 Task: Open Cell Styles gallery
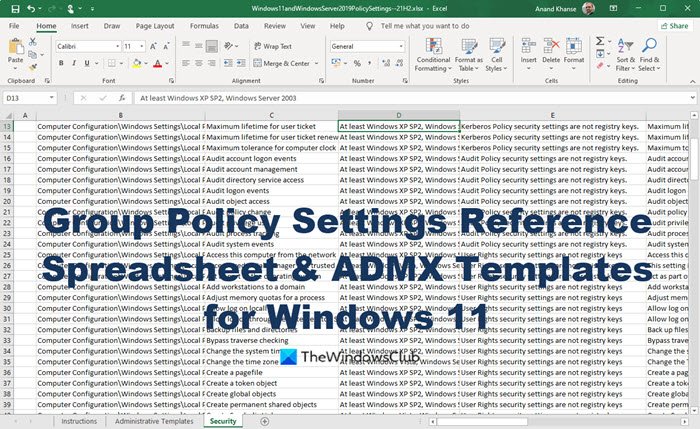[x=496, y=55]
